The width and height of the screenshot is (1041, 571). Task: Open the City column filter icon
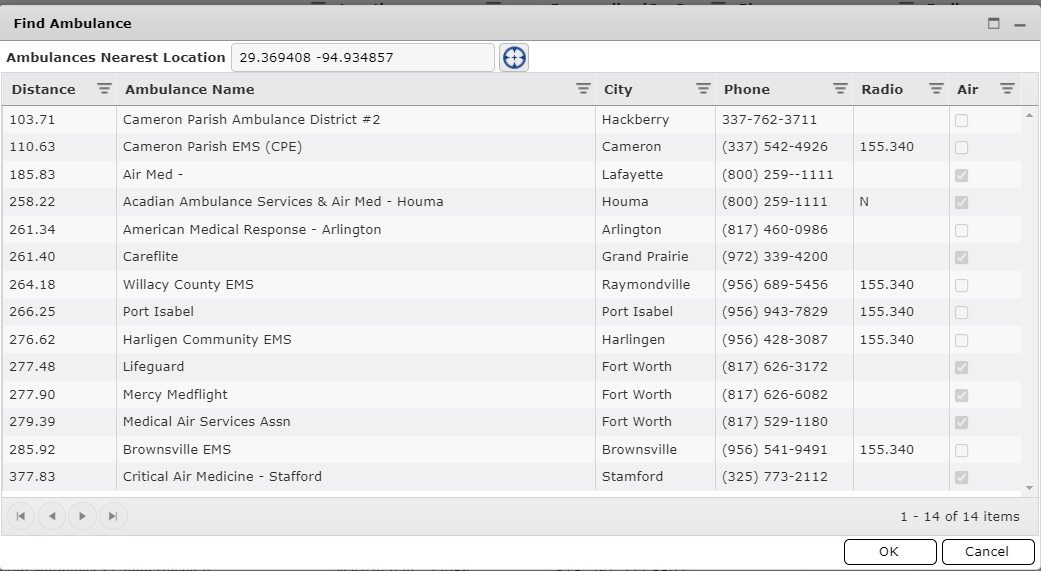[x=703, y=89]
